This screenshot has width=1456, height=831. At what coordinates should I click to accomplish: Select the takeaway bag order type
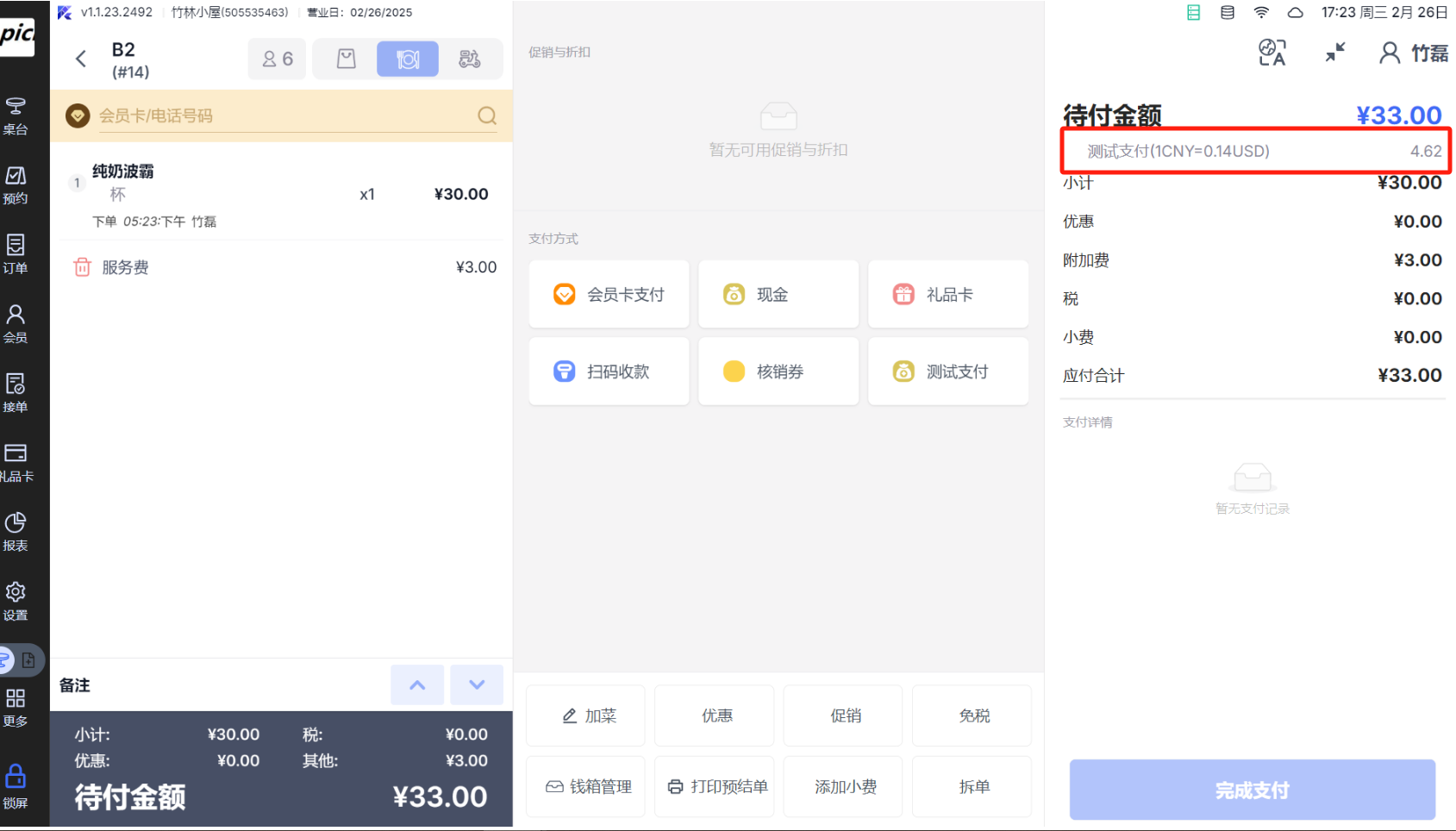pyautogui.click(x=346, y=59)
